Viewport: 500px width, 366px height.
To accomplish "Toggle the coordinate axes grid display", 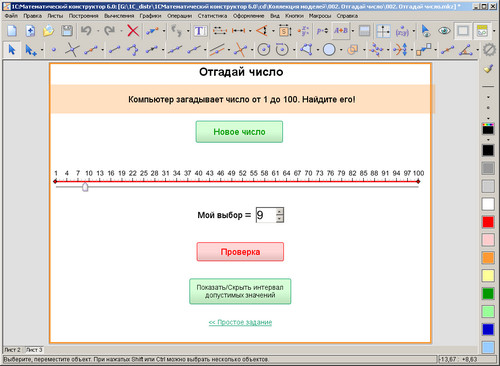I will [x=383, y=31].
